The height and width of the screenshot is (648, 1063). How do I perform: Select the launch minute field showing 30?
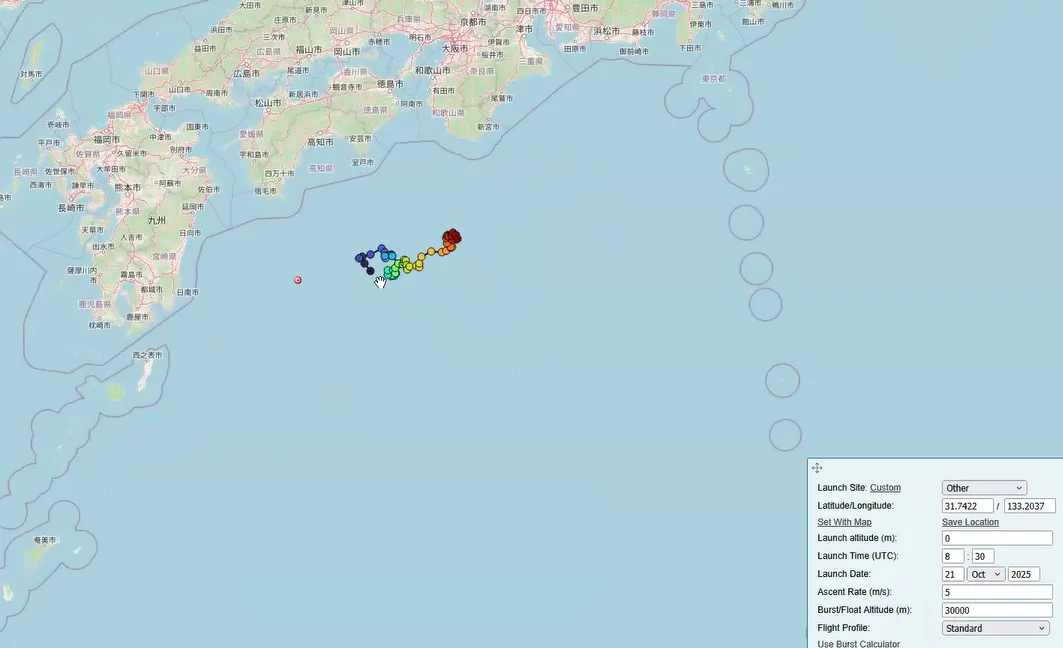982,556
